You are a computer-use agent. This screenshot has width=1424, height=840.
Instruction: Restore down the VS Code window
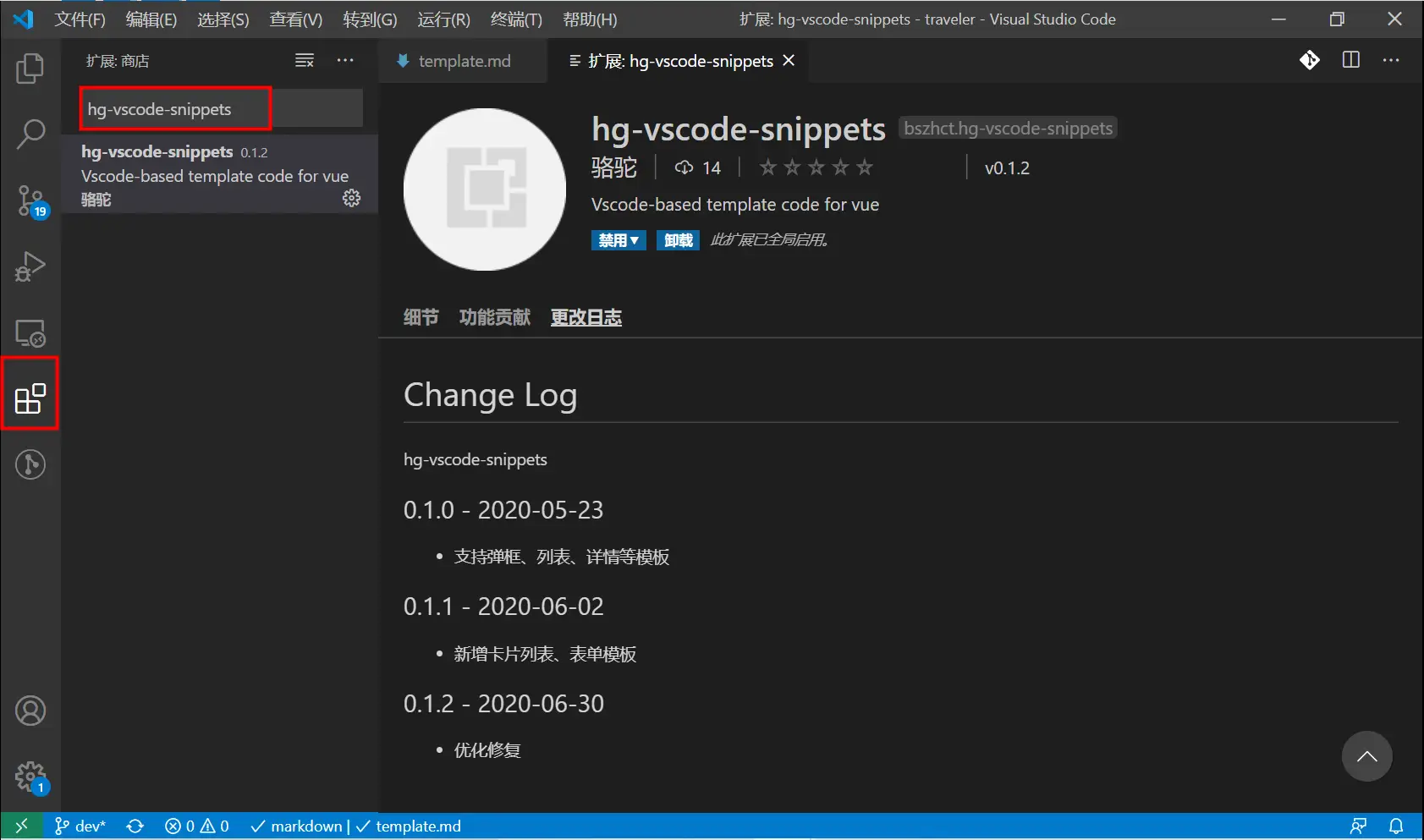pyautogui.click(x=1337, y=19)
